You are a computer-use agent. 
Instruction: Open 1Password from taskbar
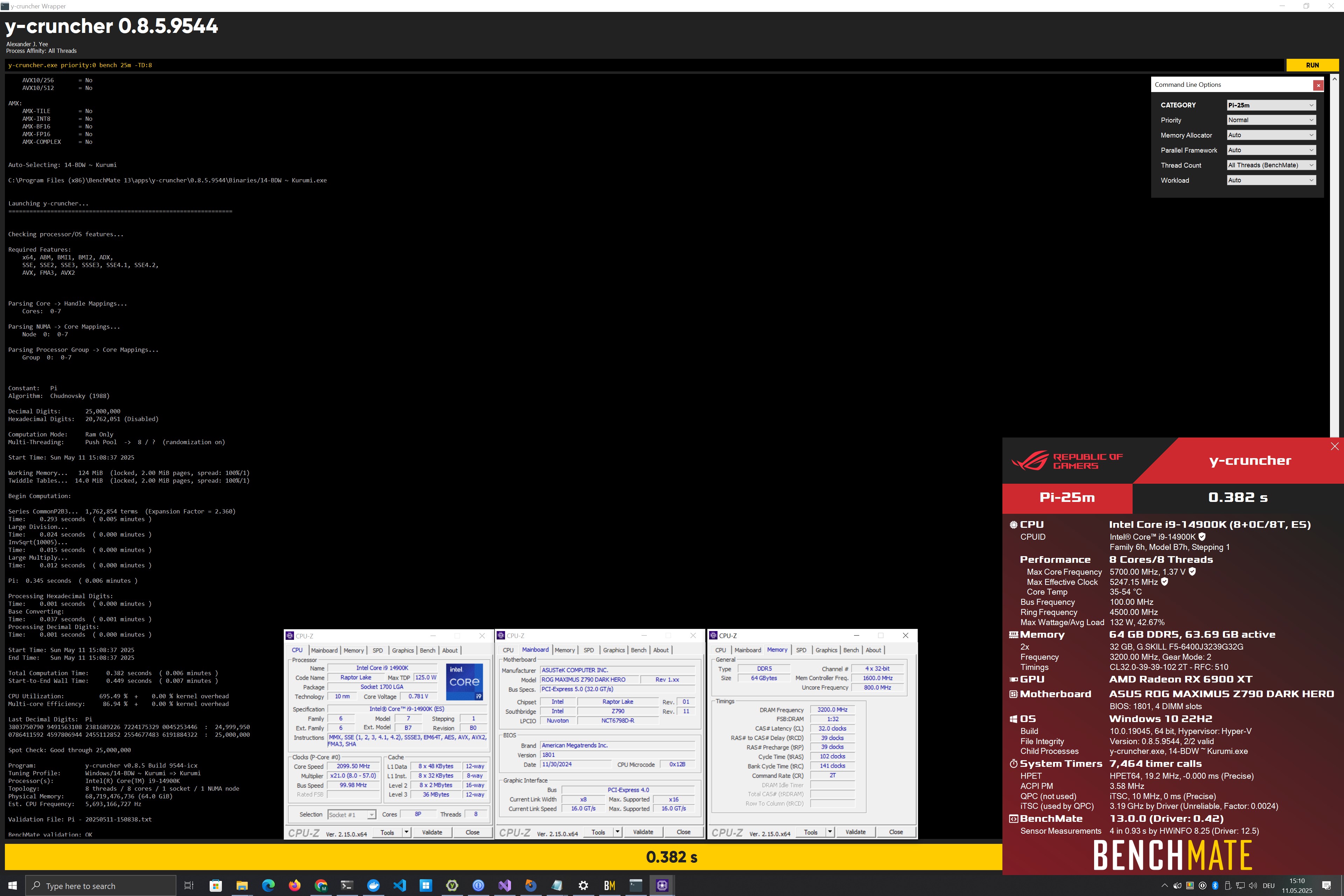click(x=478, y=886)
